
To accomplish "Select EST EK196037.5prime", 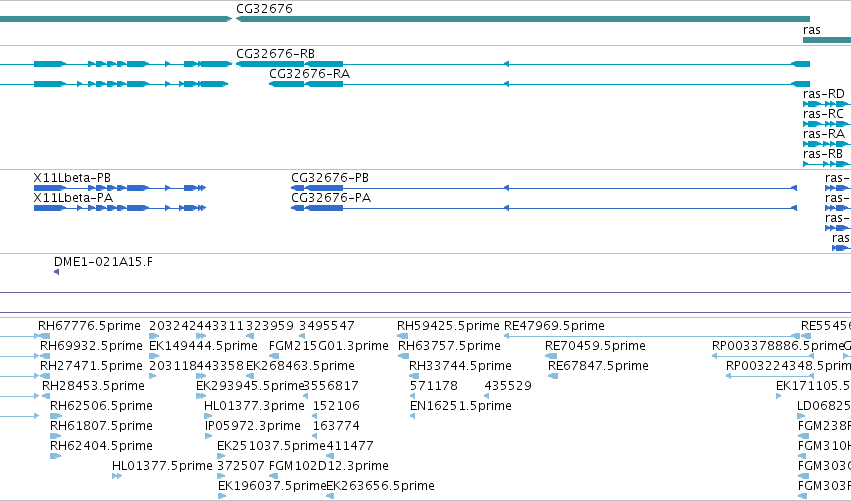I will pos(272,486).
